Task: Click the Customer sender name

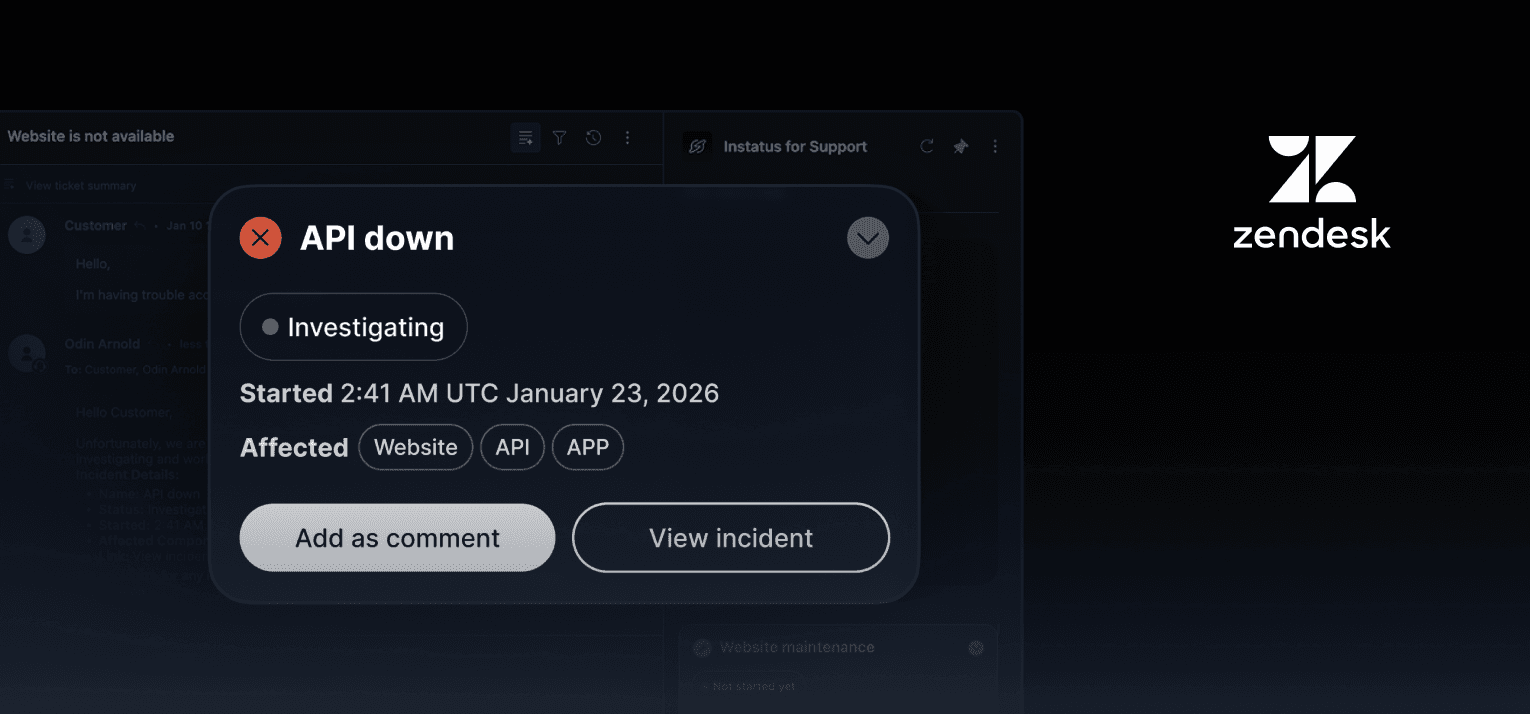Action: (x=95, y=225)
